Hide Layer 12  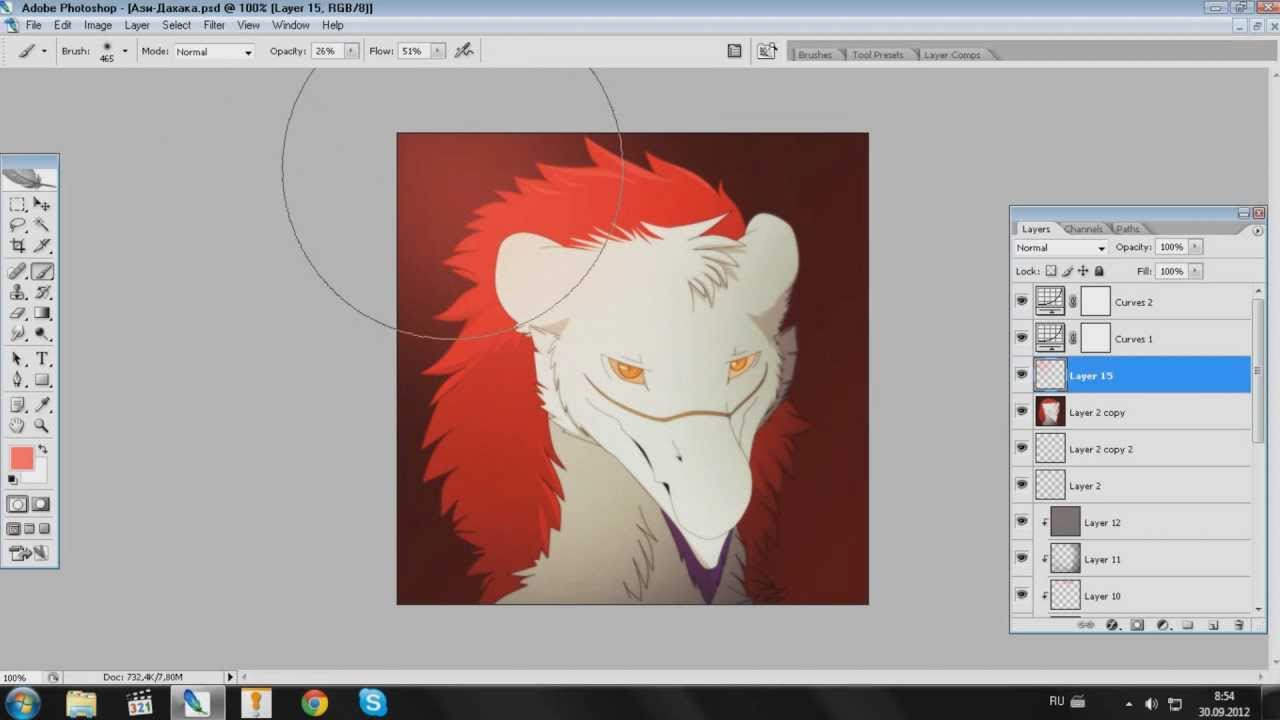[1021, 521]
